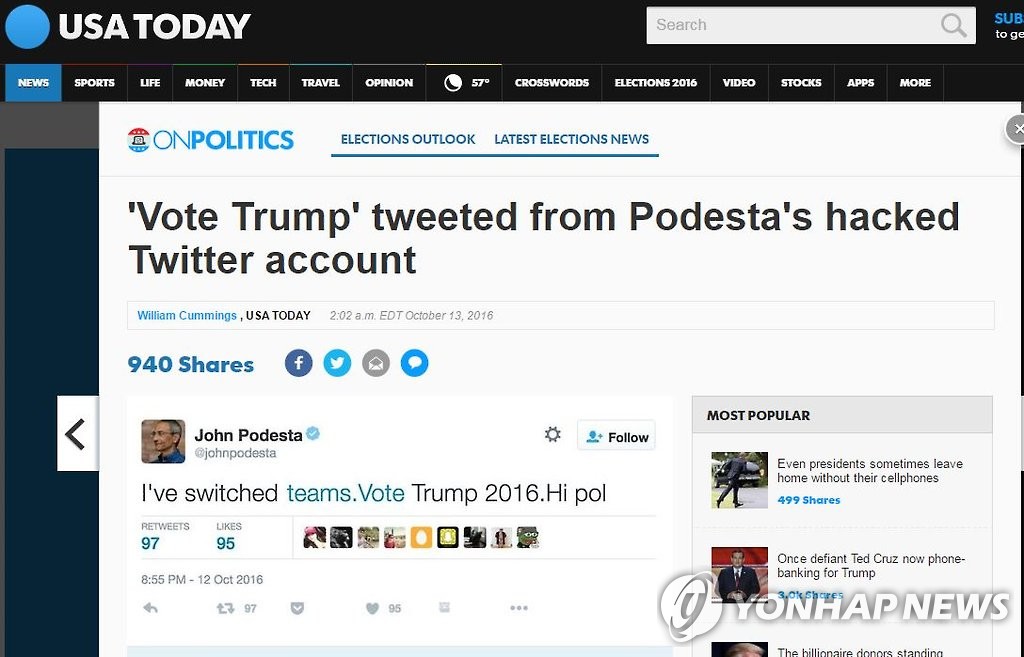Click the search magnifier icon
The height and width of the screenshot is (657, 1024).
(x=953, y=25)
